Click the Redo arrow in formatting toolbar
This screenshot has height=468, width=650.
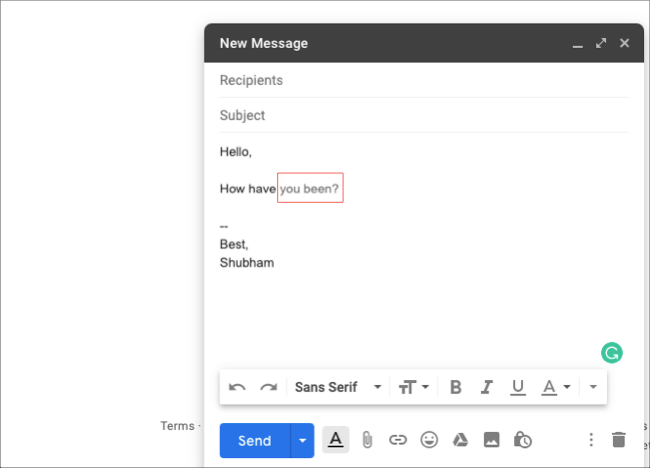click(x=269, y=388)
